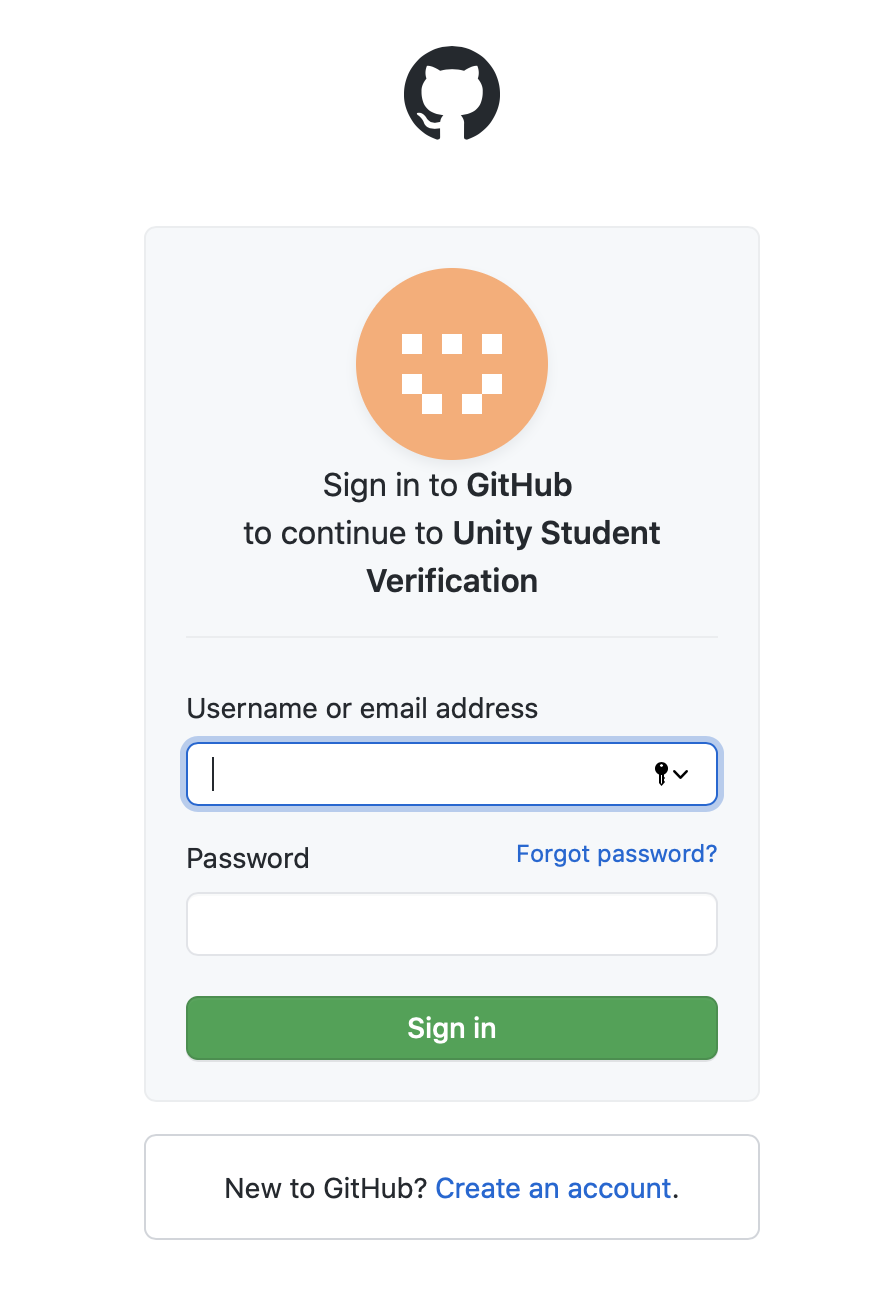
Task: Click the period after Create an account
Action: click(676, 1196)
